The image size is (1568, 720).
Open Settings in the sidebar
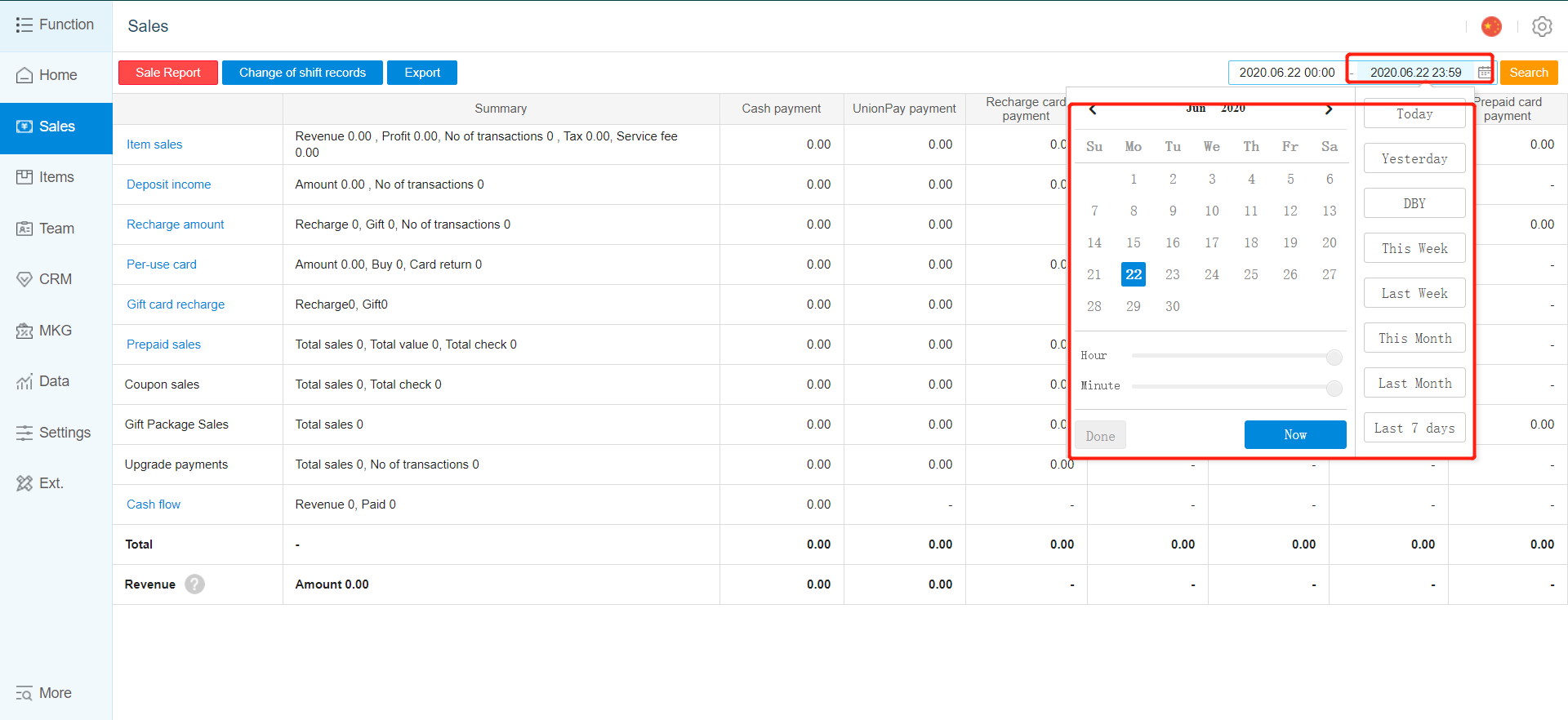point(56,433)
